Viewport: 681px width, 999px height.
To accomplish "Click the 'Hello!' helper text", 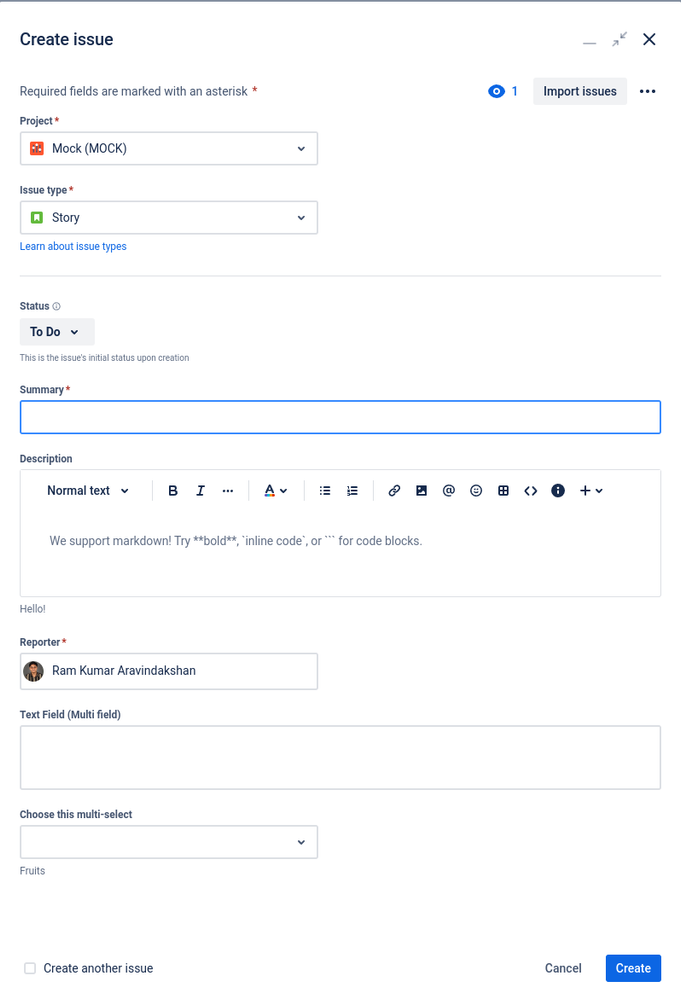I will coord(32,609).
